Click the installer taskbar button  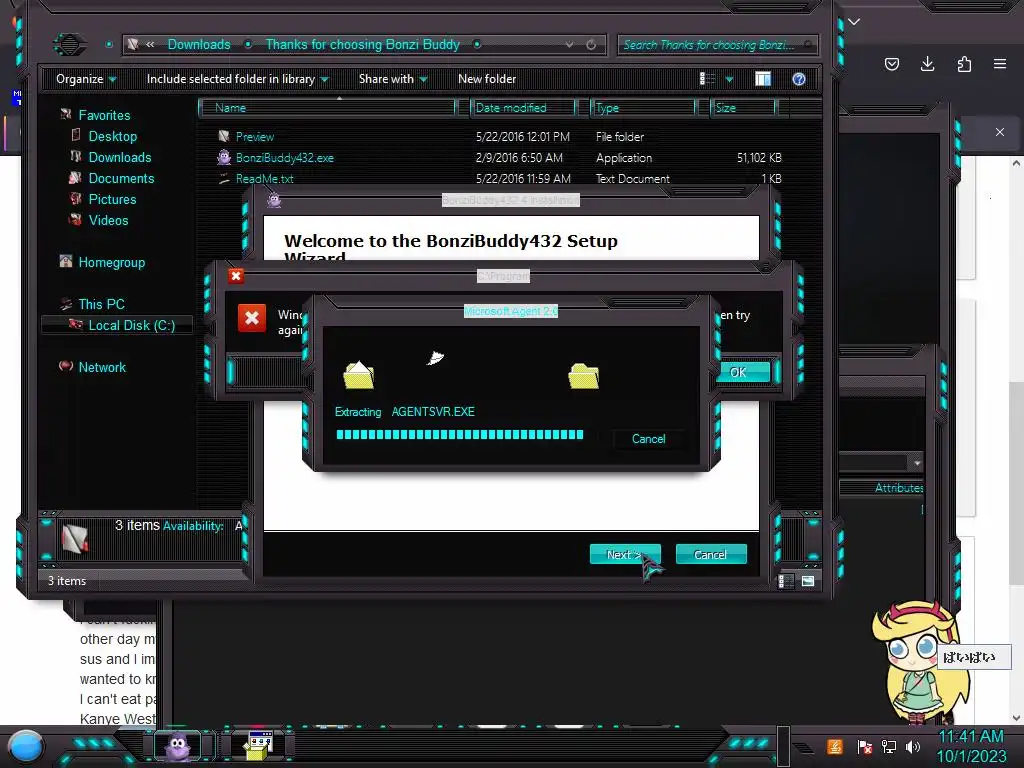(259, 746)
